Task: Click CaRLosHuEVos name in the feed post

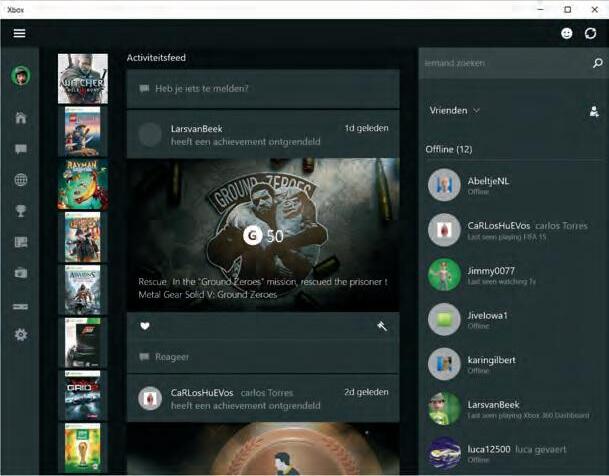Action: 202,393
